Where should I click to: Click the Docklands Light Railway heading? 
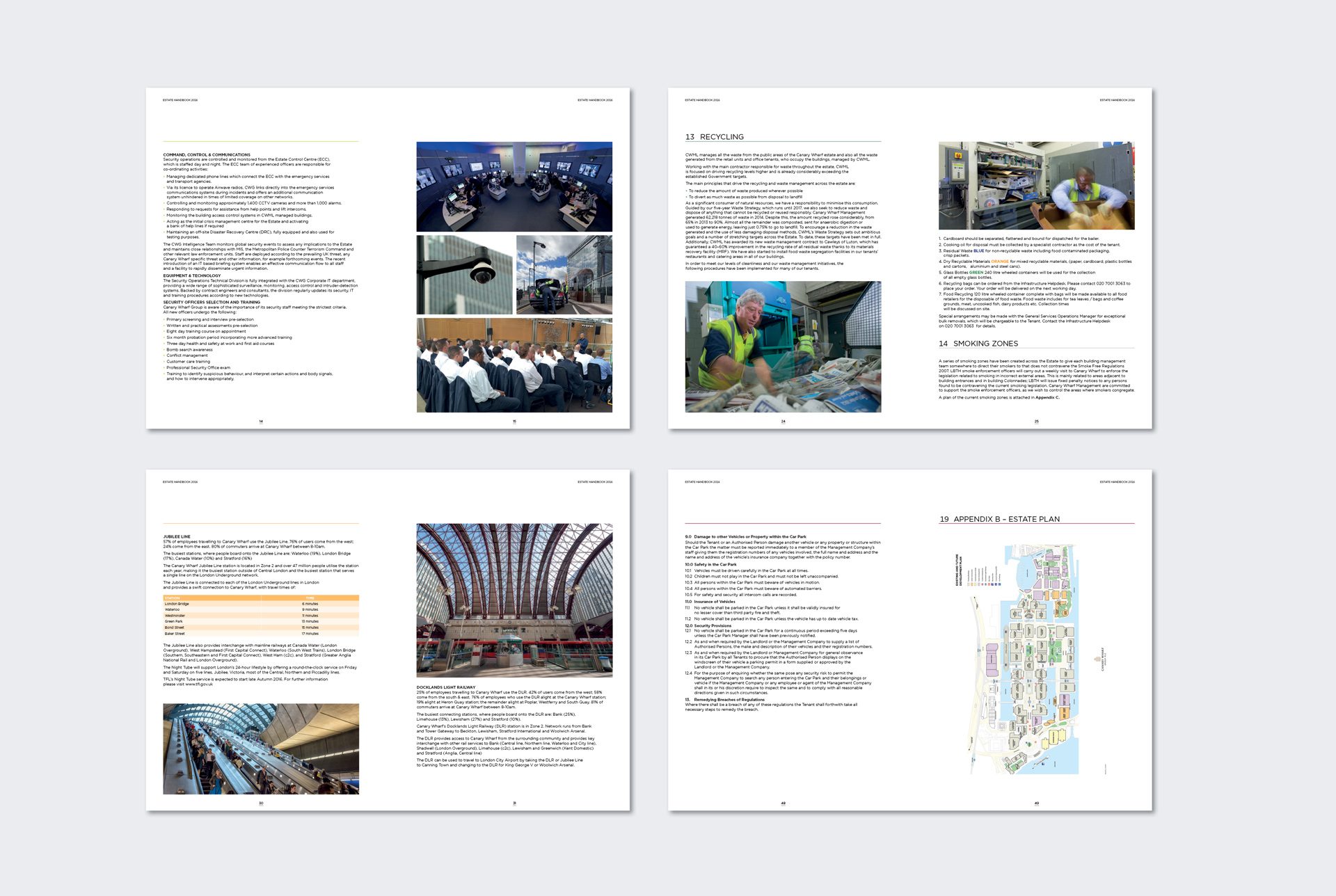pyautogui.click(x=446, y=687)
